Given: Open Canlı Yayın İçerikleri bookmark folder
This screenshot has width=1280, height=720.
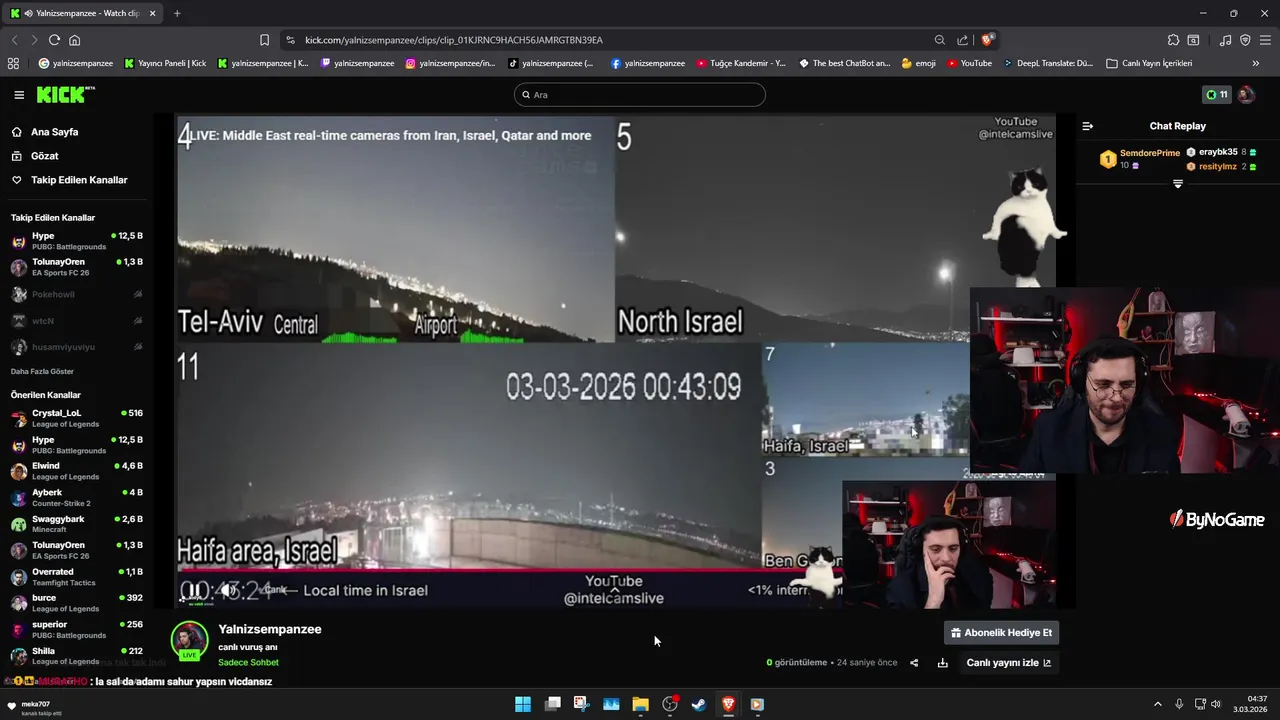Looking at the screenshot, I should coord(1149,63).
